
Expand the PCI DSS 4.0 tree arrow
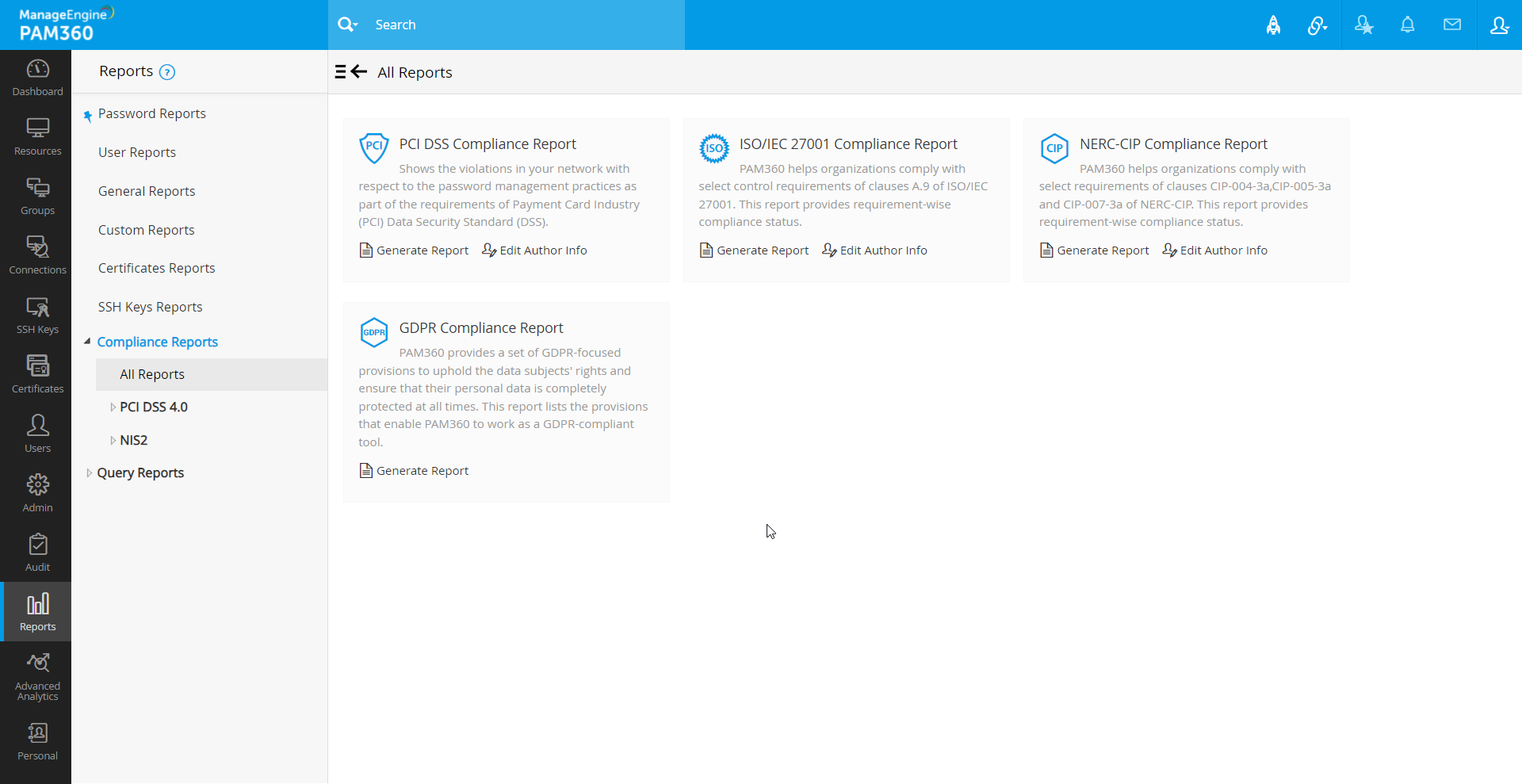click(113, 407)
